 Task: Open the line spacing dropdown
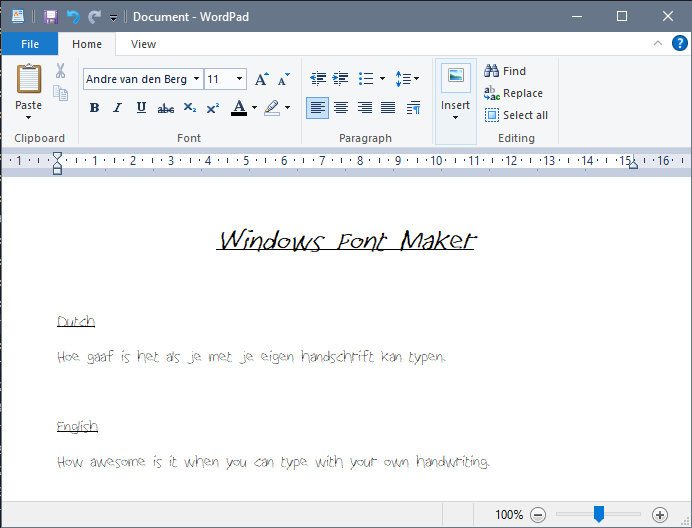click(407, 79)
